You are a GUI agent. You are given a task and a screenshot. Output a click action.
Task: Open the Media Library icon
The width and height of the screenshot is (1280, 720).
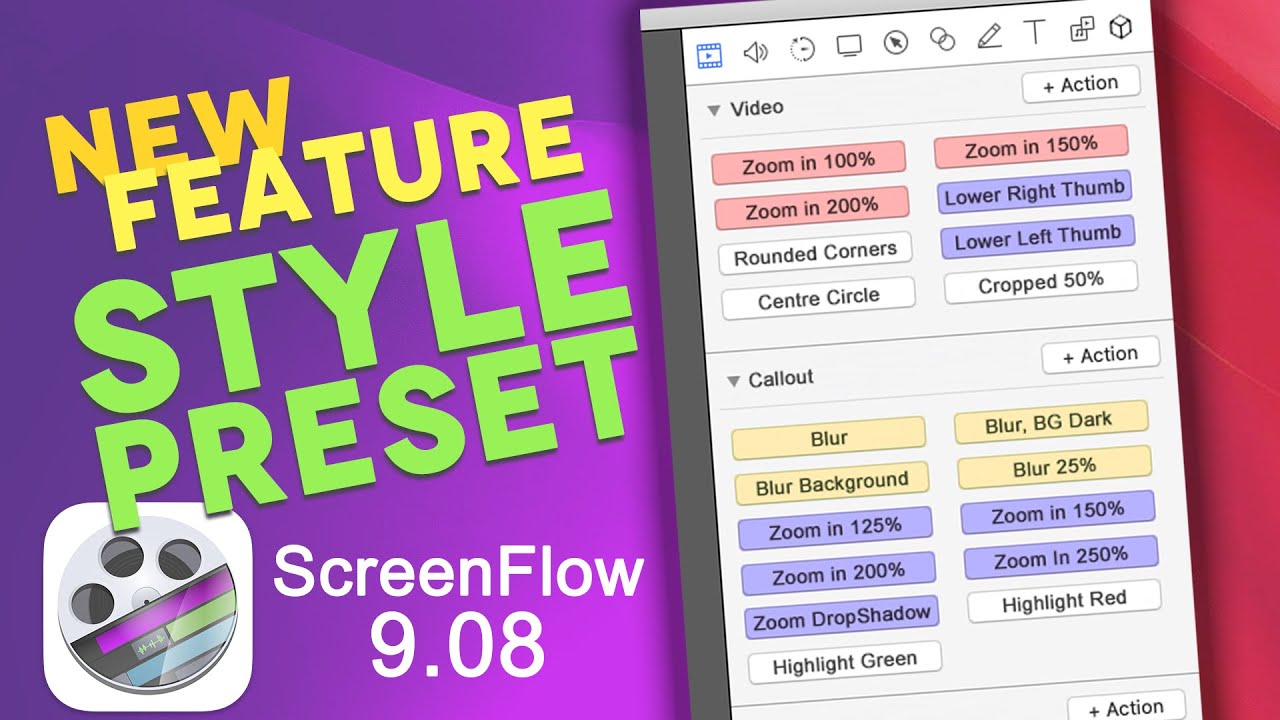1081,29
